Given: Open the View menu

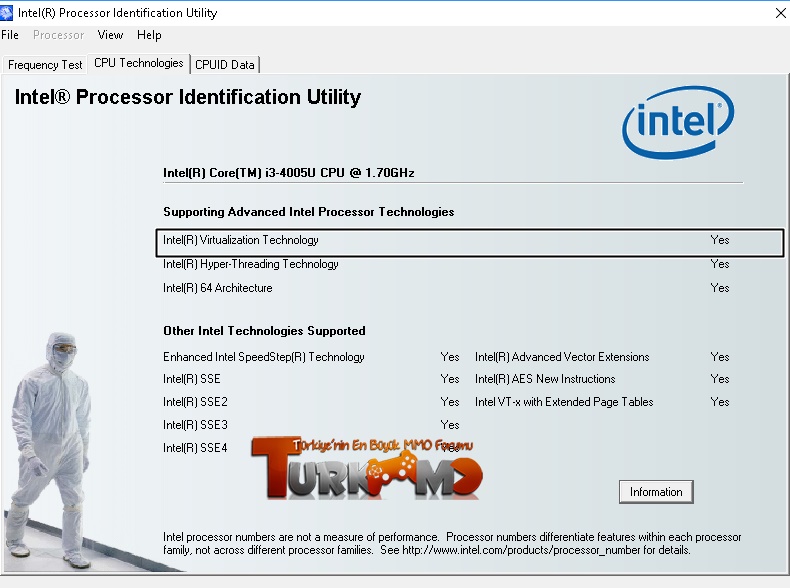Looking at the screenshot, I should point(110,35).
